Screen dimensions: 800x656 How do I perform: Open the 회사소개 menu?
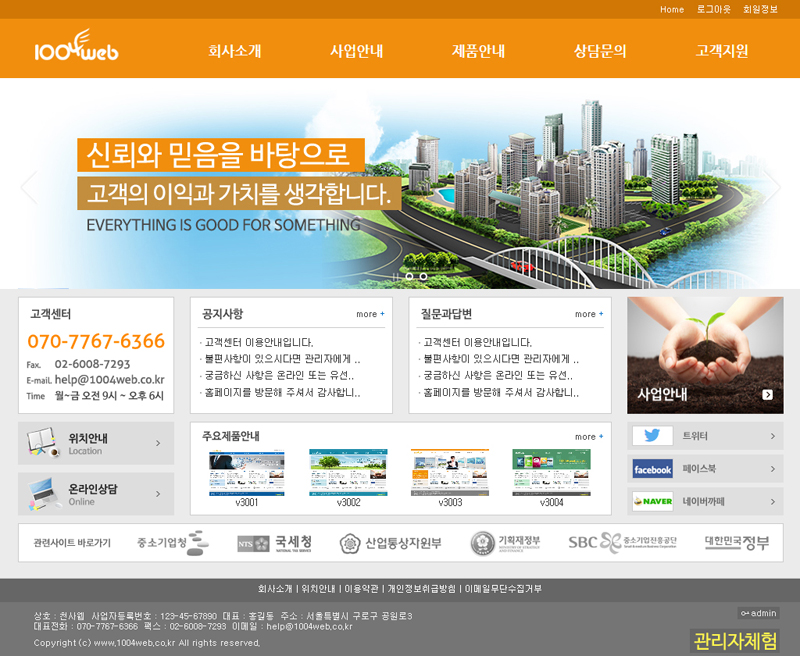235,51
